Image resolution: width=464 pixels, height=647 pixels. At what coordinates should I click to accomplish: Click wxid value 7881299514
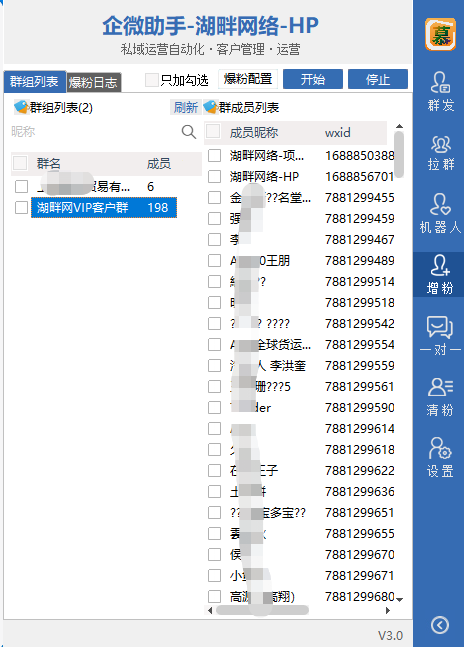(360, 281)
